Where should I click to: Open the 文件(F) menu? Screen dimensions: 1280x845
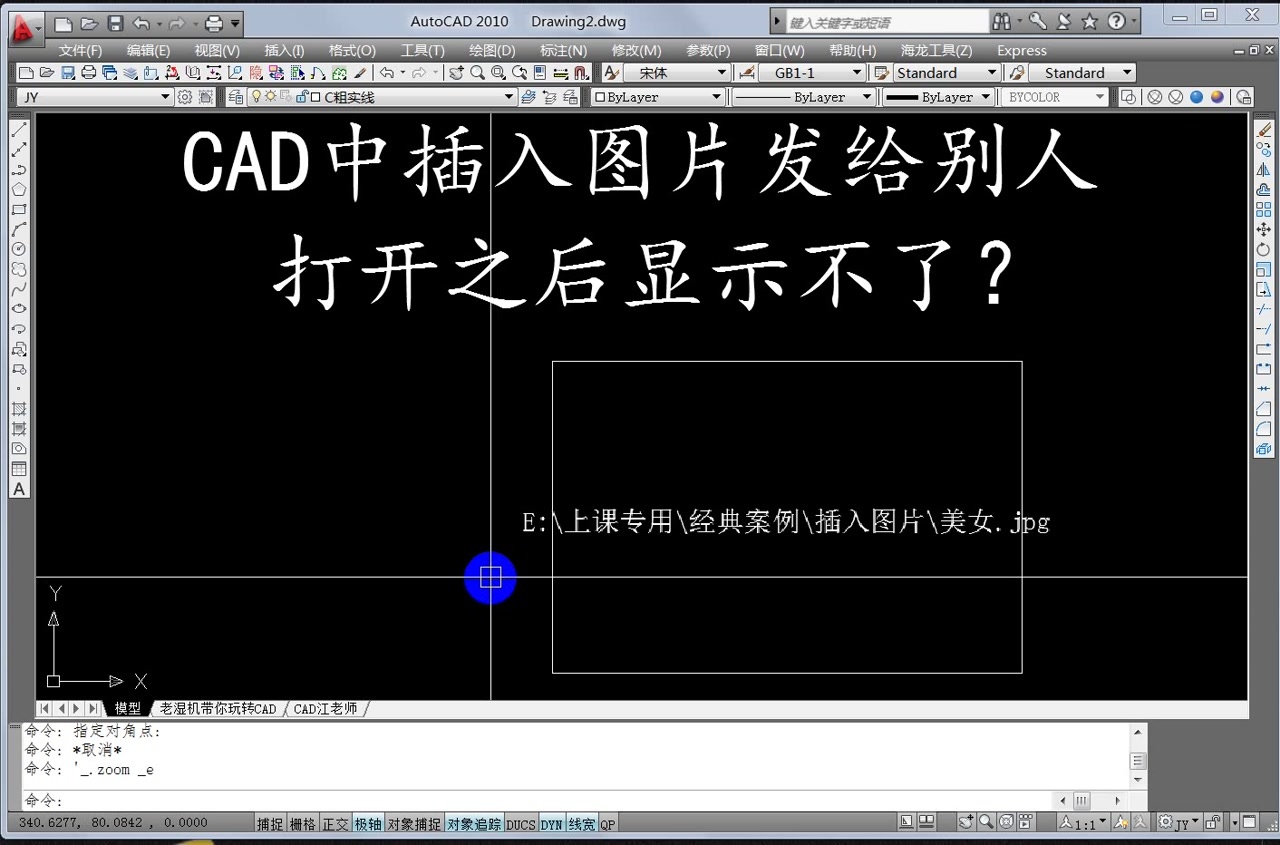click(80, 50)
